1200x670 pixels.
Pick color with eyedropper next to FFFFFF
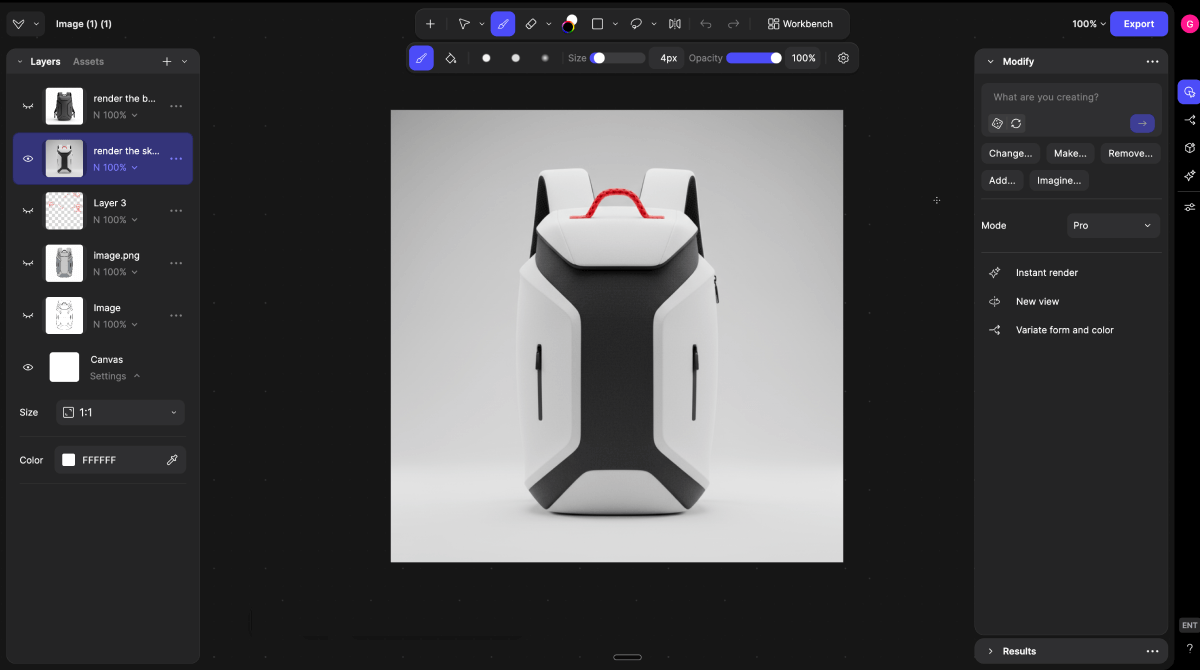pyautogui.click(x=172, y=460)
